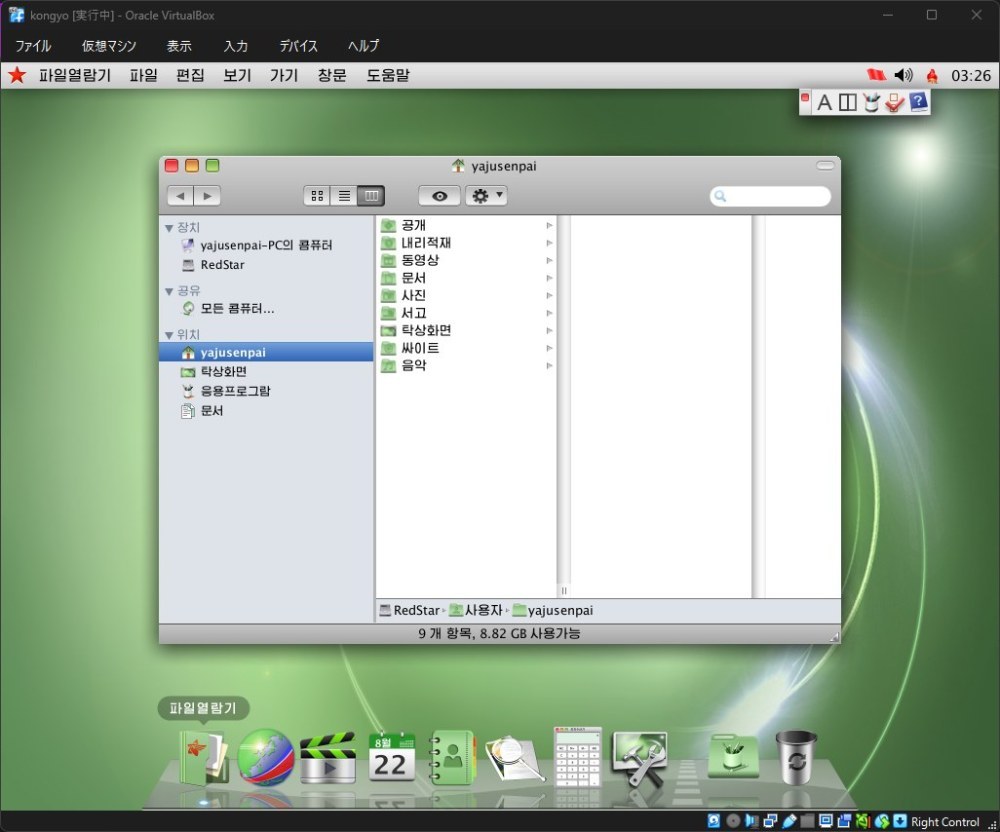Expand the 사진 folder arrow
Image resolution: width=1000 pixels, height=832 pixels.
[549, 295]
